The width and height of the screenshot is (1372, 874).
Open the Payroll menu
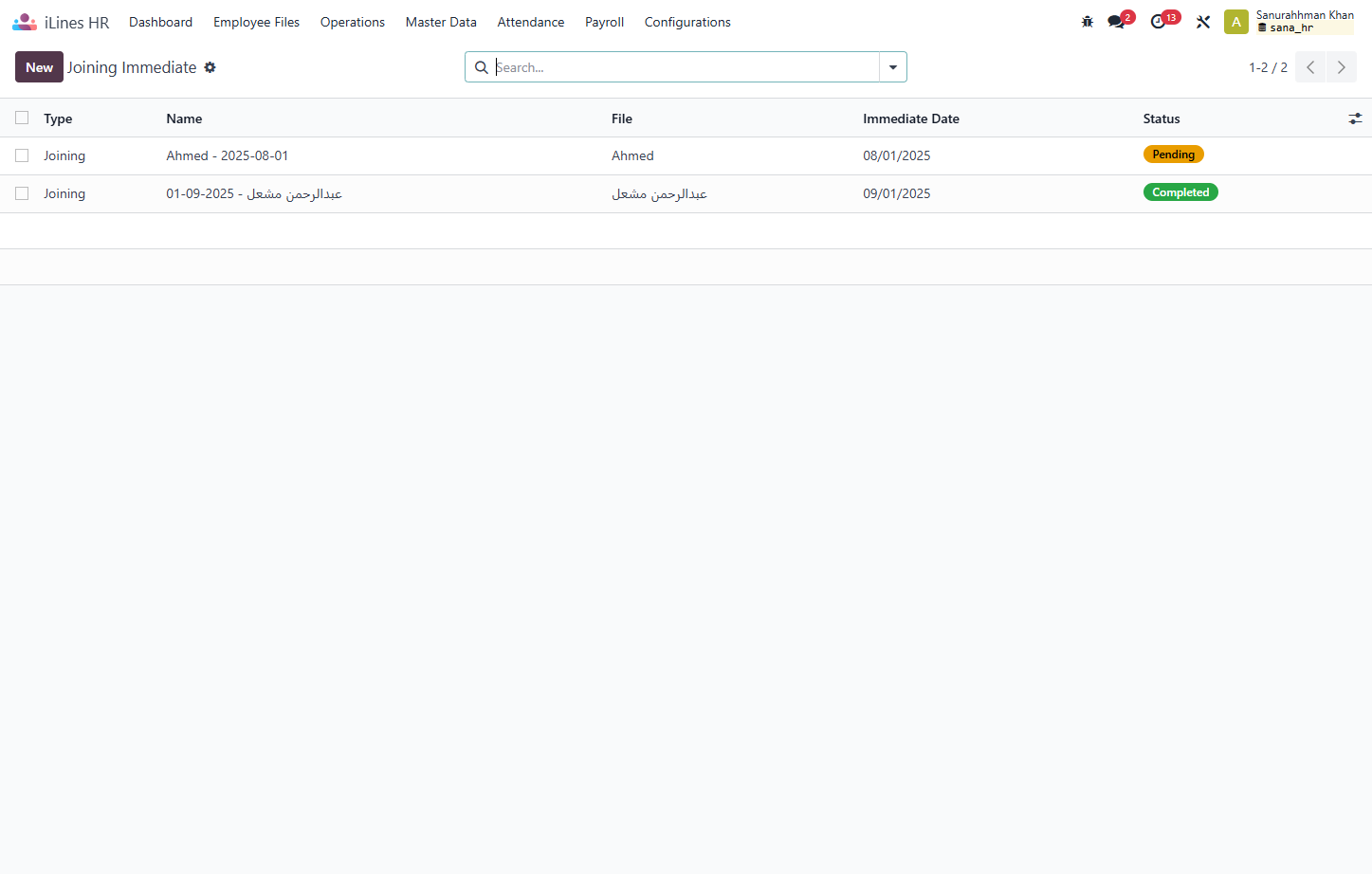click(604, 22)
